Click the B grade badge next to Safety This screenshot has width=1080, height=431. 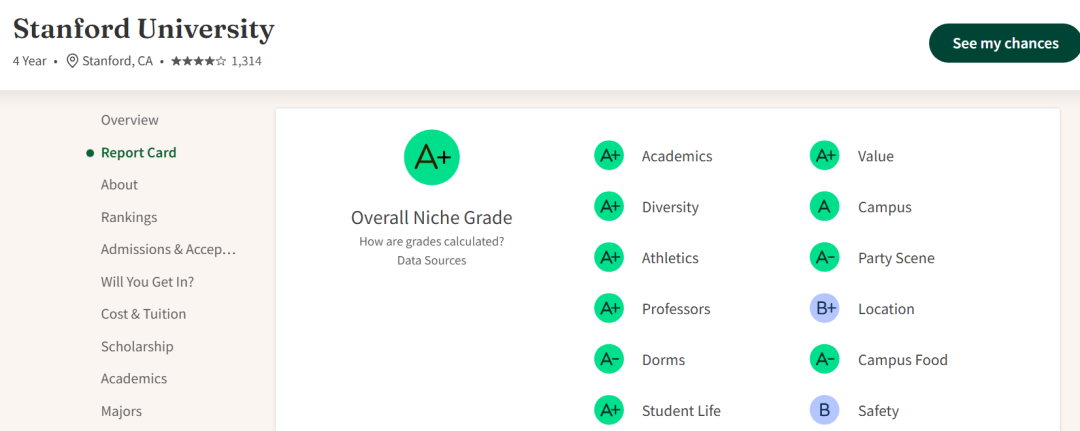[824, 411]
